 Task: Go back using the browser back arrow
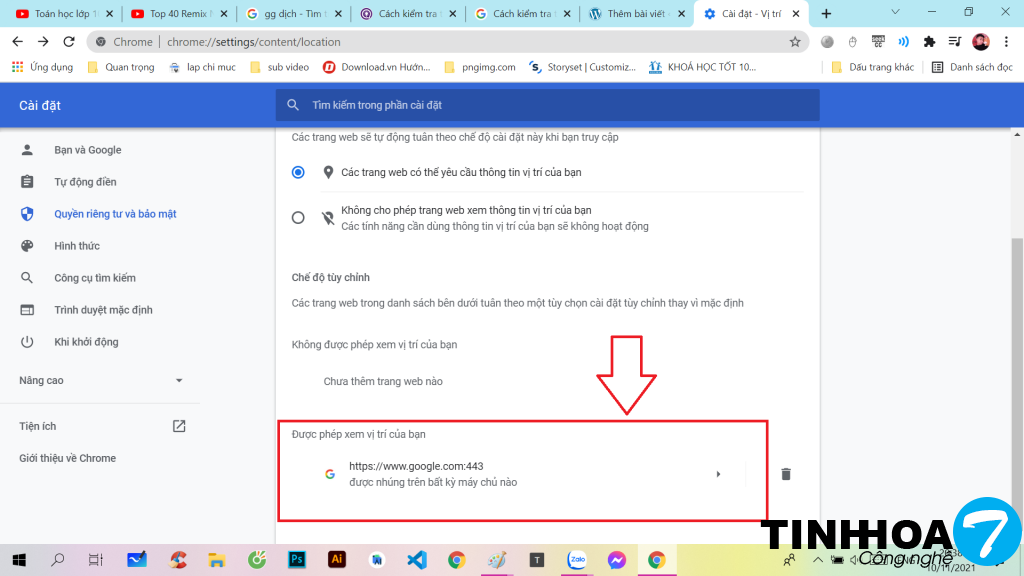(x=18, y=42)
